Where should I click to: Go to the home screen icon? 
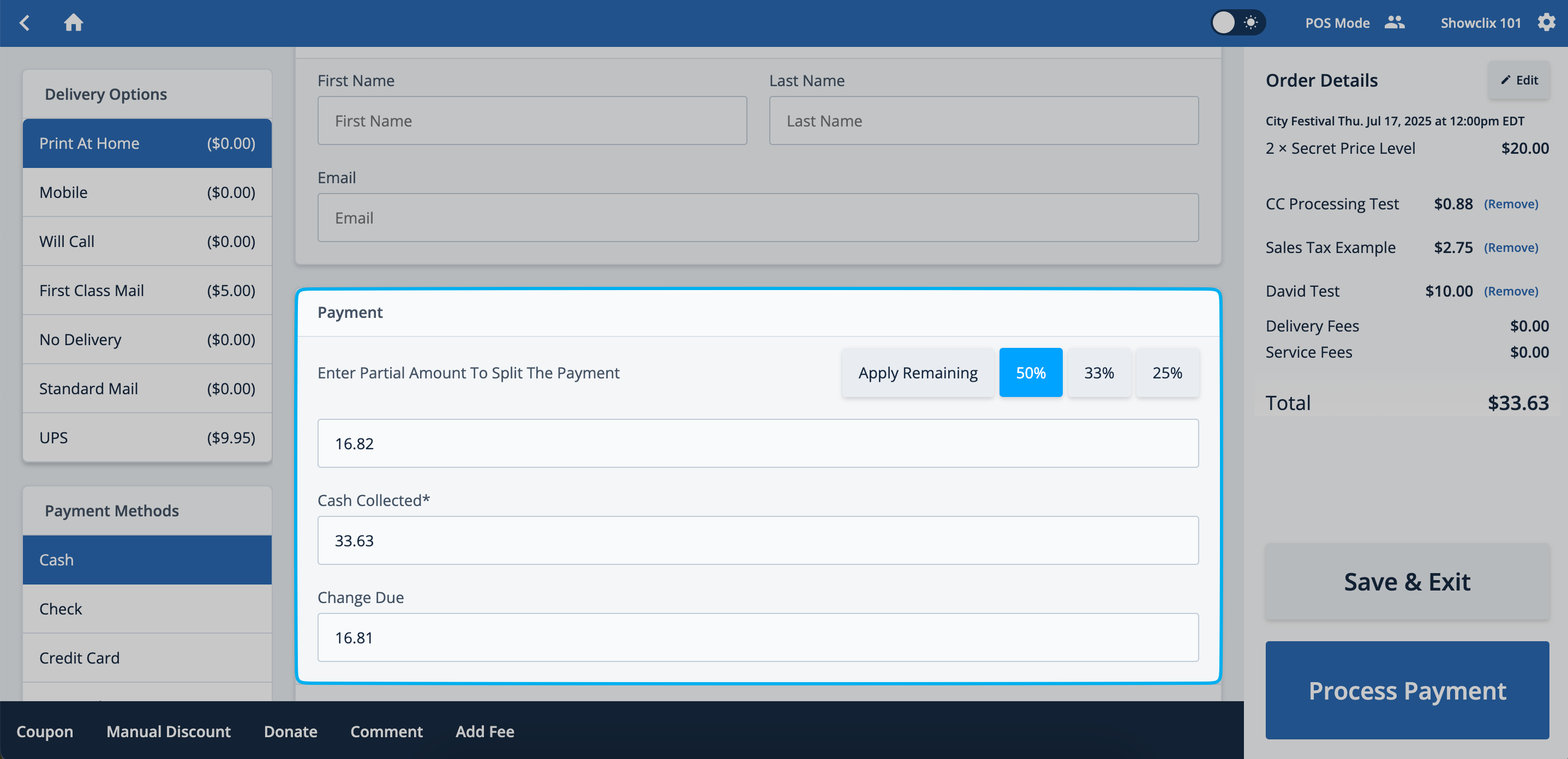coord(73,23)
